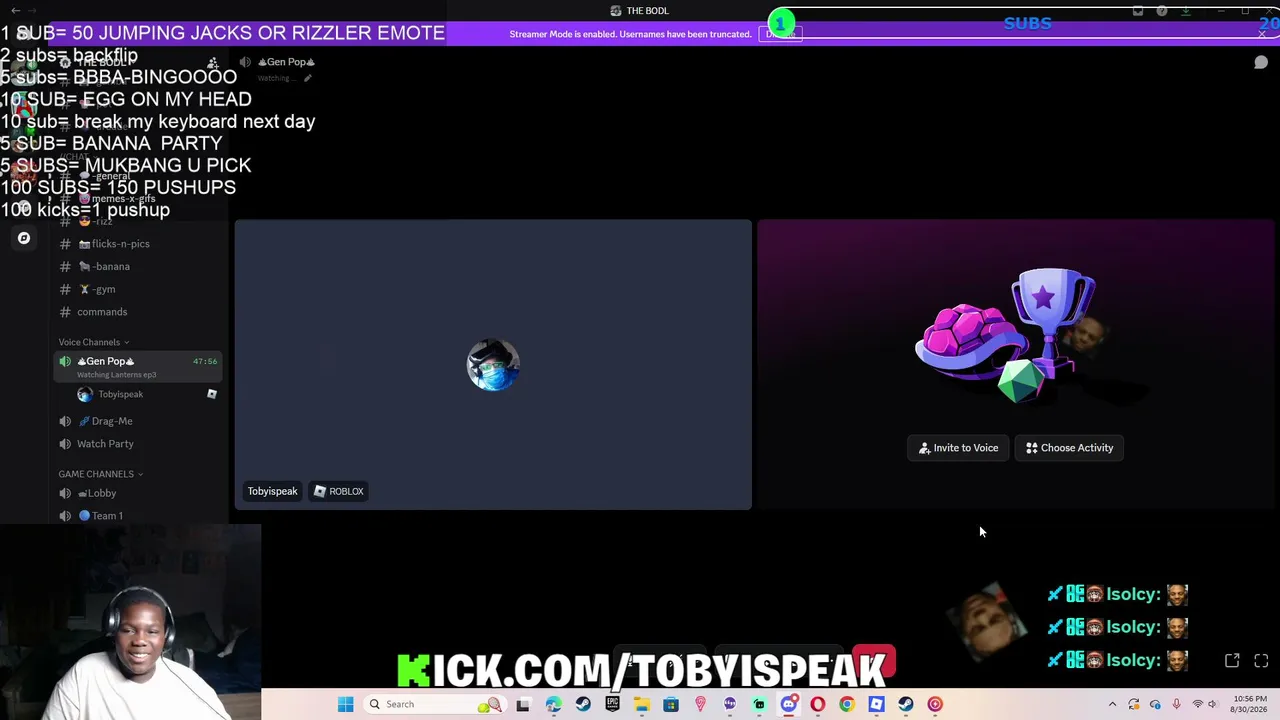The image size is (1280, 720).
Task: Click the ROBLOX activity badge on the tile
Action: (x=339, y=491)
